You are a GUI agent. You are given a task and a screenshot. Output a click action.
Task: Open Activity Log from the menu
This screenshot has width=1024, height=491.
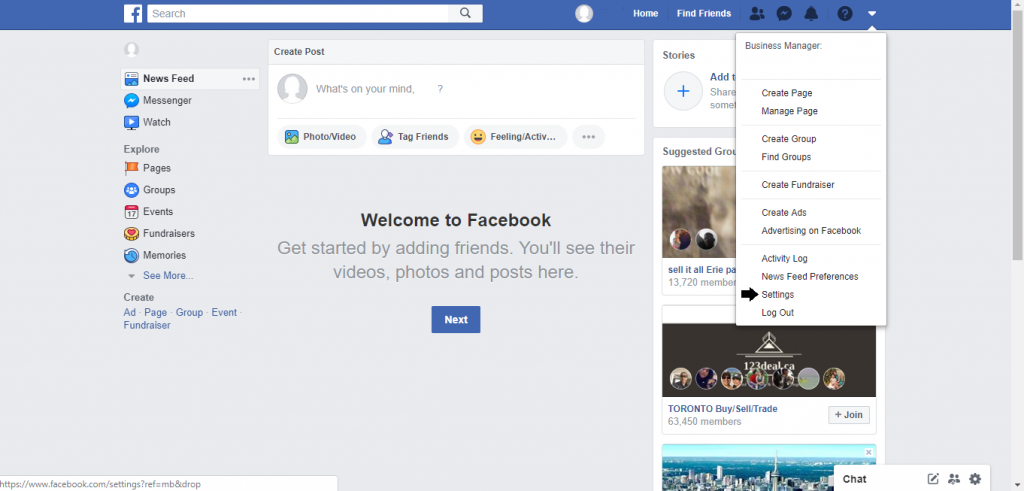tap(784, 259)
